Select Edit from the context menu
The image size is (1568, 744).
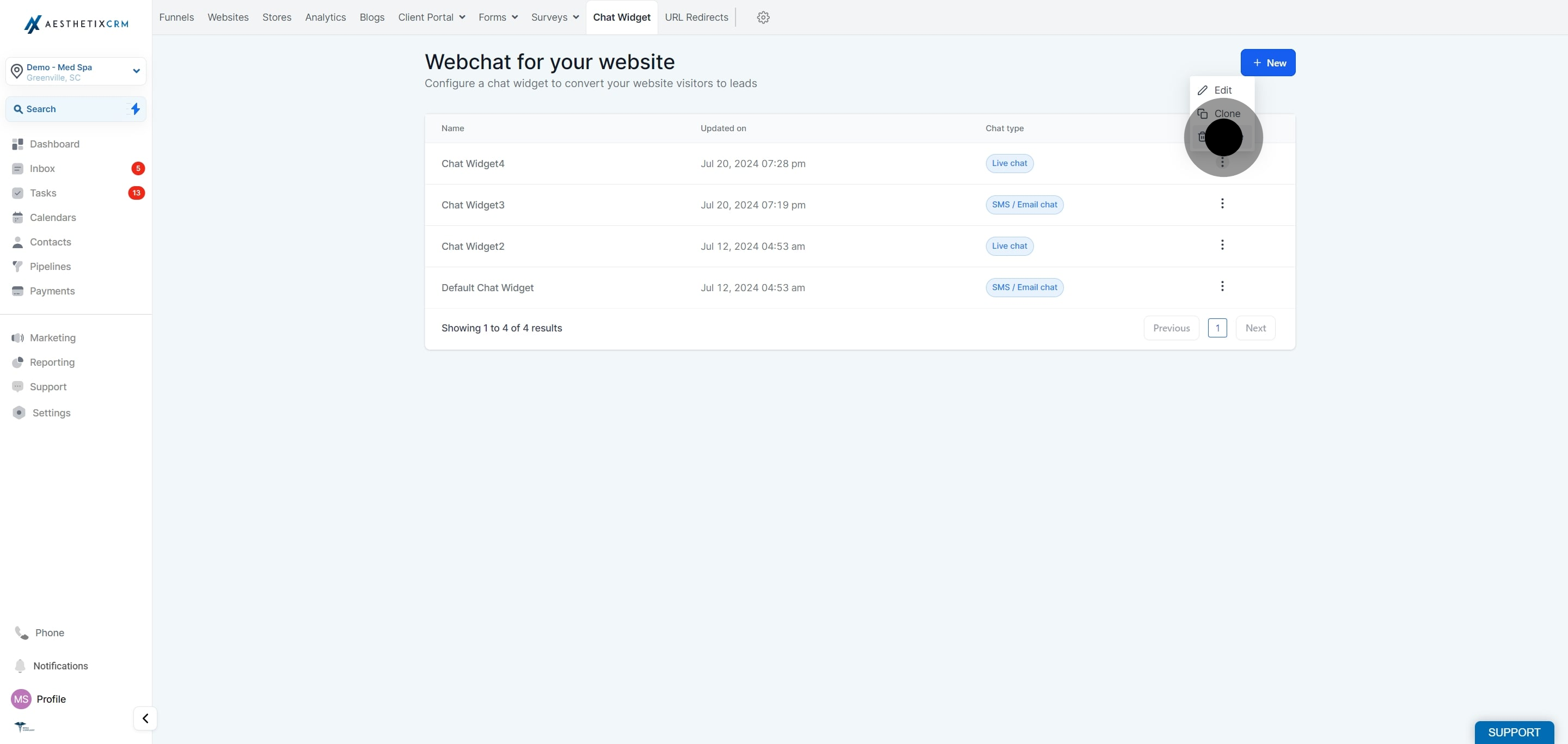[x=1222, y=90]
